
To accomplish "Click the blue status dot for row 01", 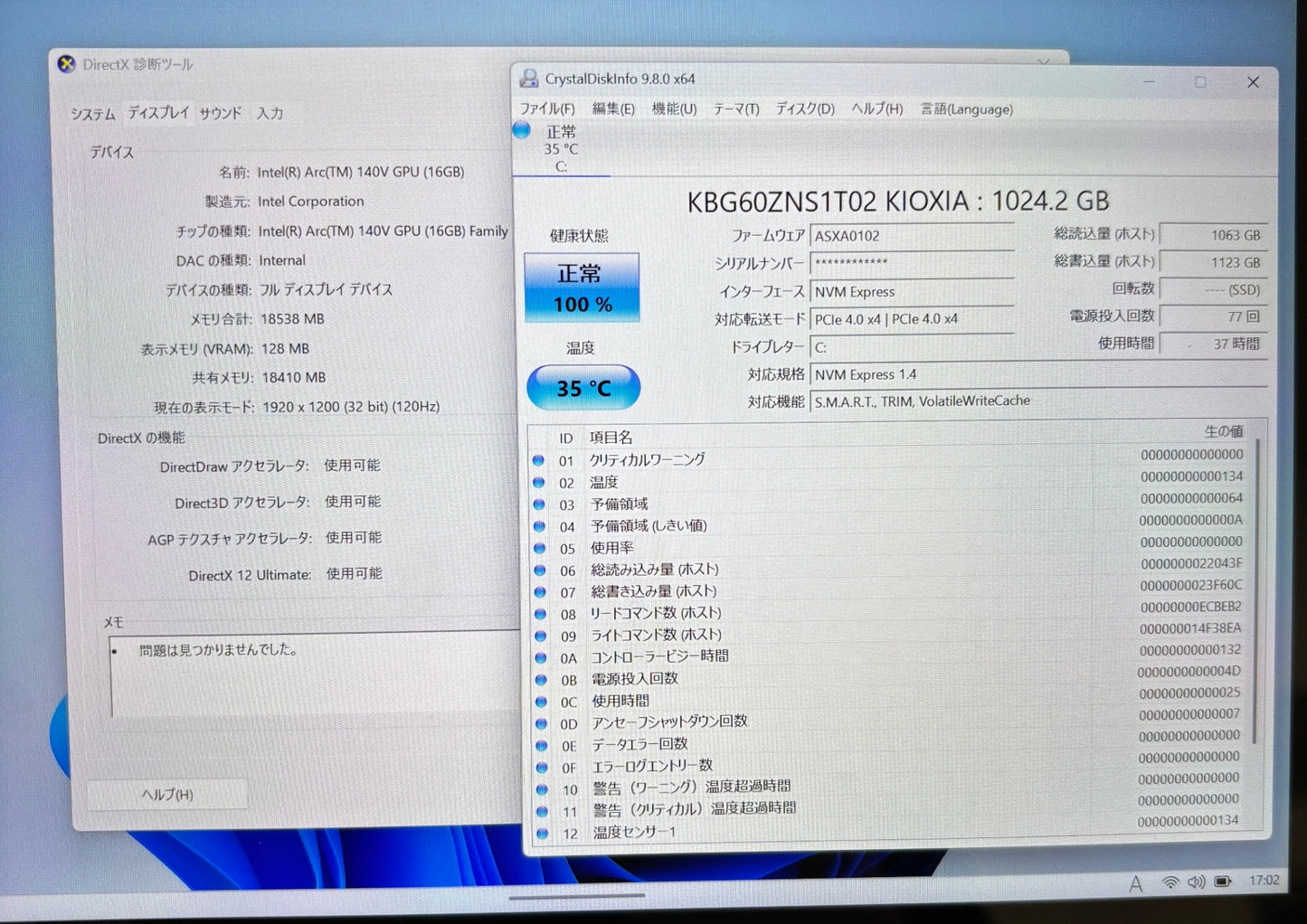I will 539,460.
